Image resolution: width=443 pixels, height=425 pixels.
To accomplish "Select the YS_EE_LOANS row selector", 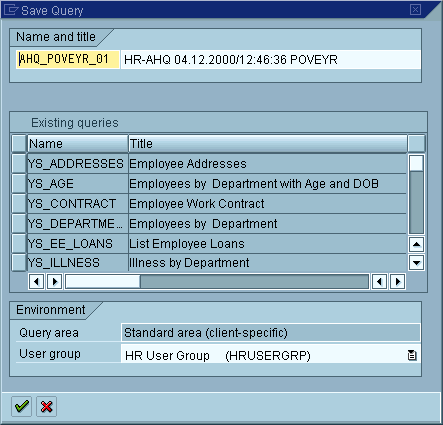I will pos(19,244).
